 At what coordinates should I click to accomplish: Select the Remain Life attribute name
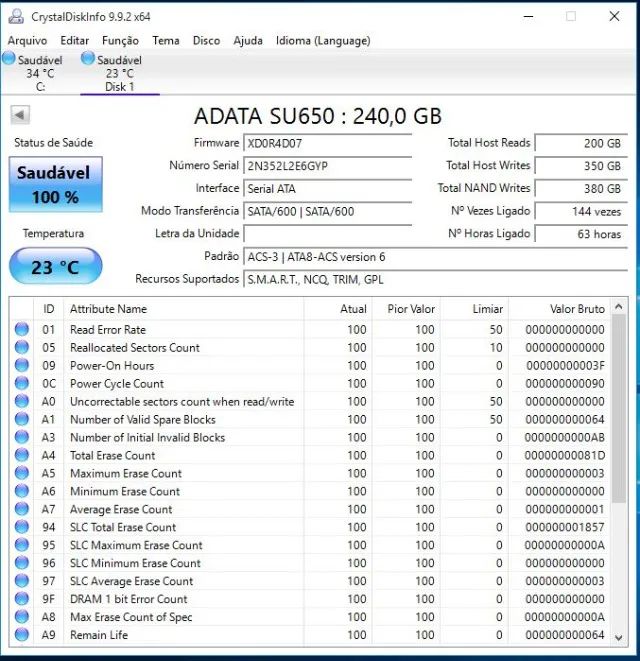pos(99,635)
